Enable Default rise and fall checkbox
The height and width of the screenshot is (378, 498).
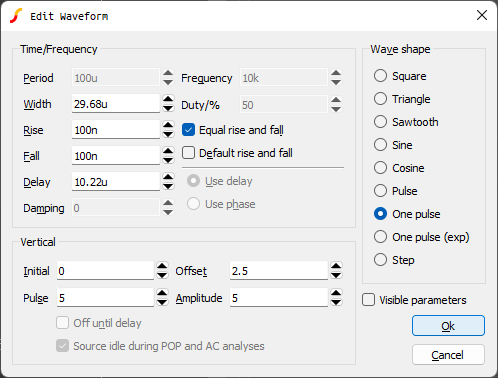tap(188, 153)
